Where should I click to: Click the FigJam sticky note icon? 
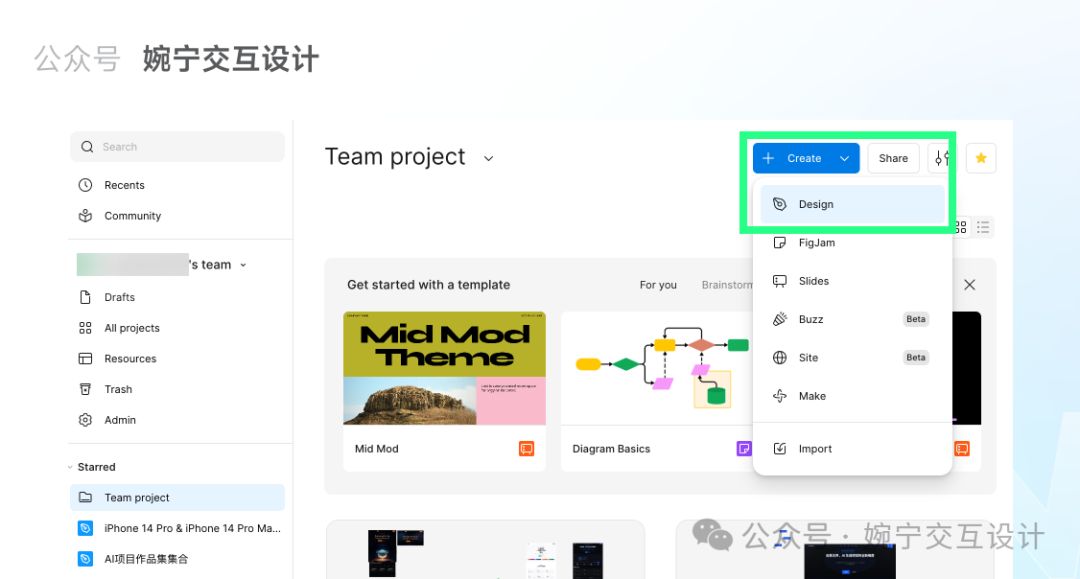pyautogui.click(x=780, y=242)
